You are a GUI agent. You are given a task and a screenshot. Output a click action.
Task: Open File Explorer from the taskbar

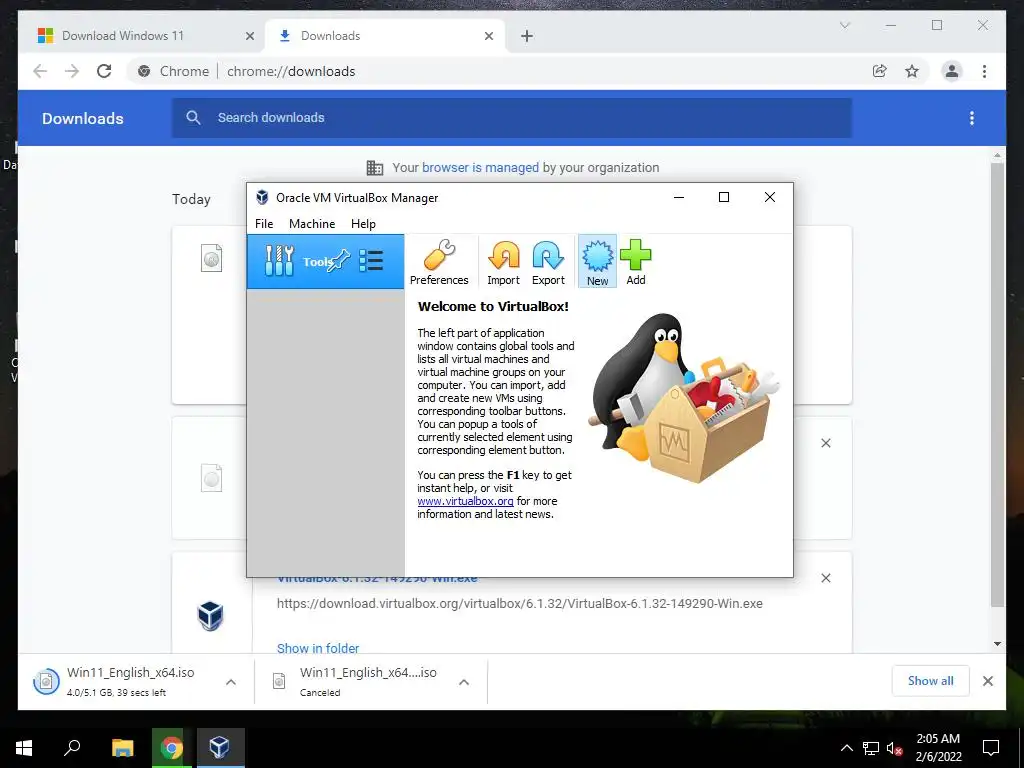coord(122,748)
